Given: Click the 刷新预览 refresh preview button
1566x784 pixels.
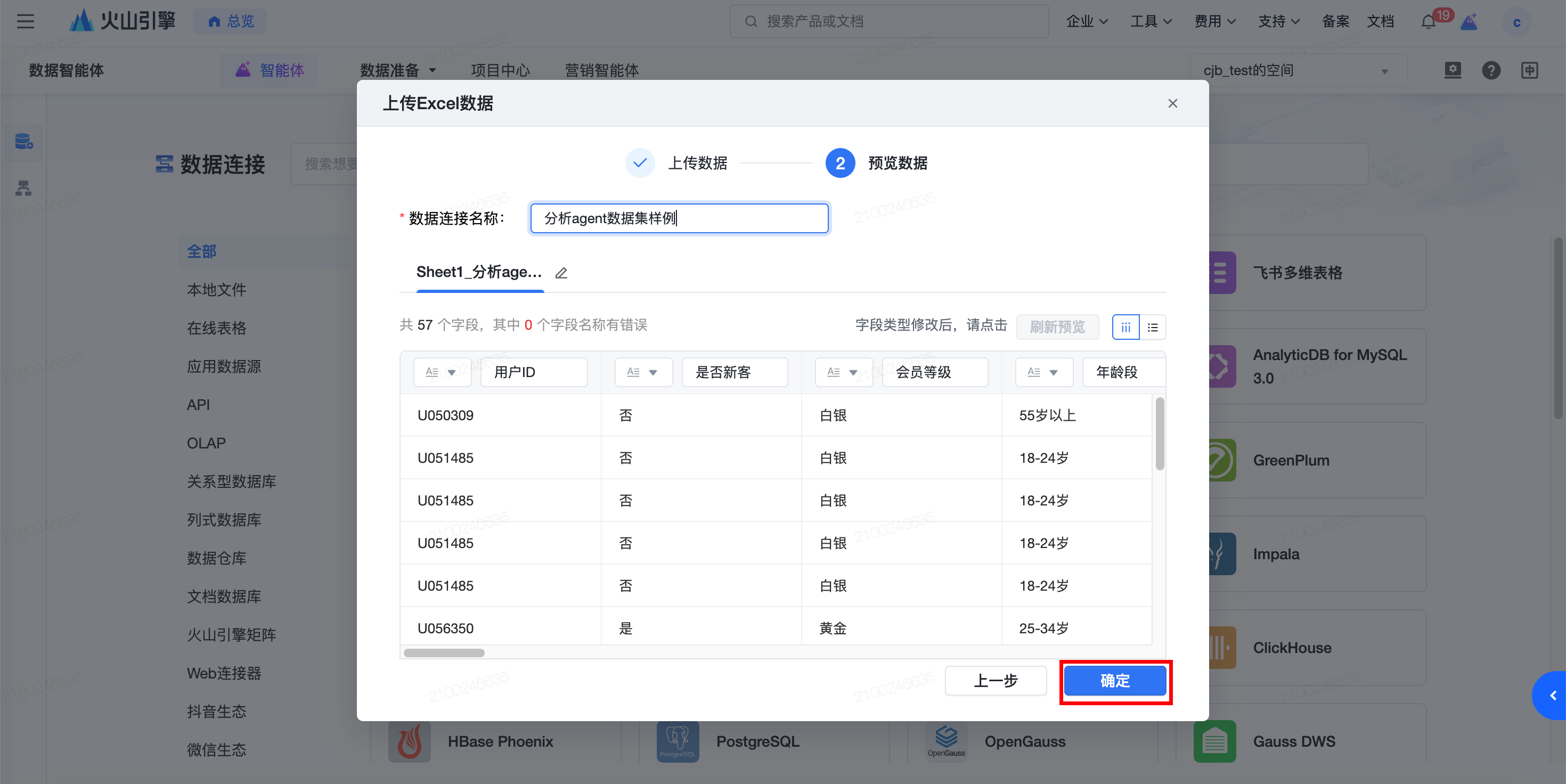Looking at the screenshot, I should coord(1057,327).
